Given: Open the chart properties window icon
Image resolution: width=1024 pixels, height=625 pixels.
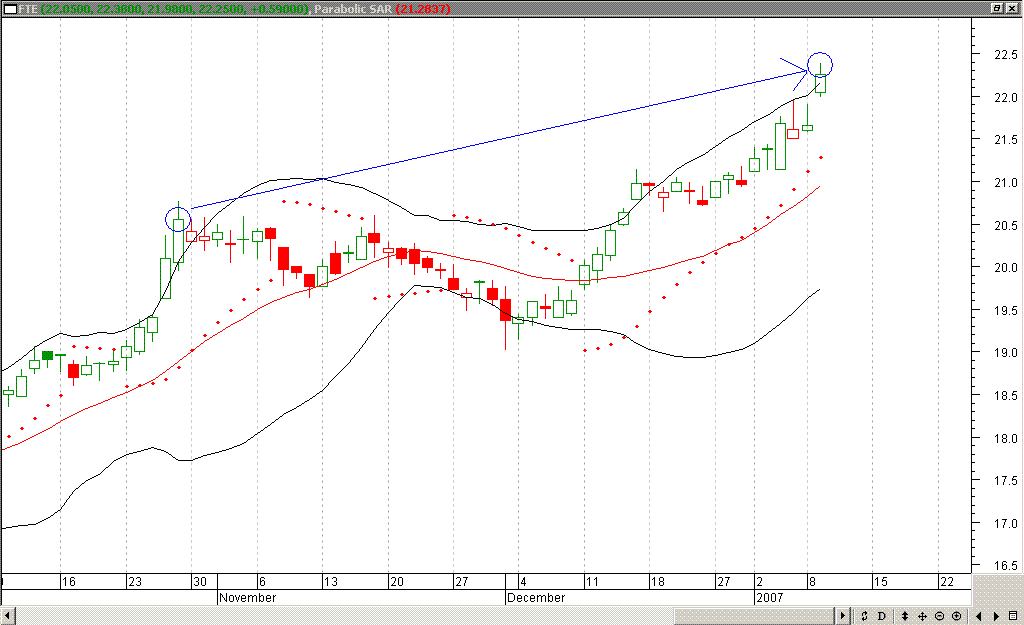Looking at the screenshot, I should [1013, 616].
